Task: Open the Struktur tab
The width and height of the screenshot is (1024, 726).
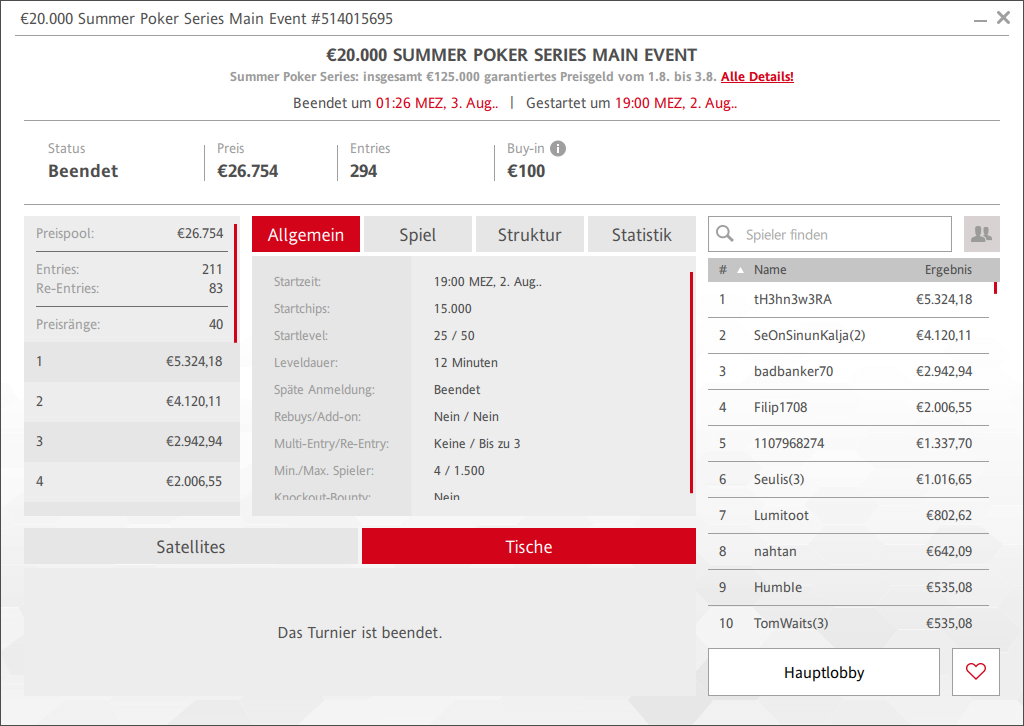Action: (x=529, y=235)
